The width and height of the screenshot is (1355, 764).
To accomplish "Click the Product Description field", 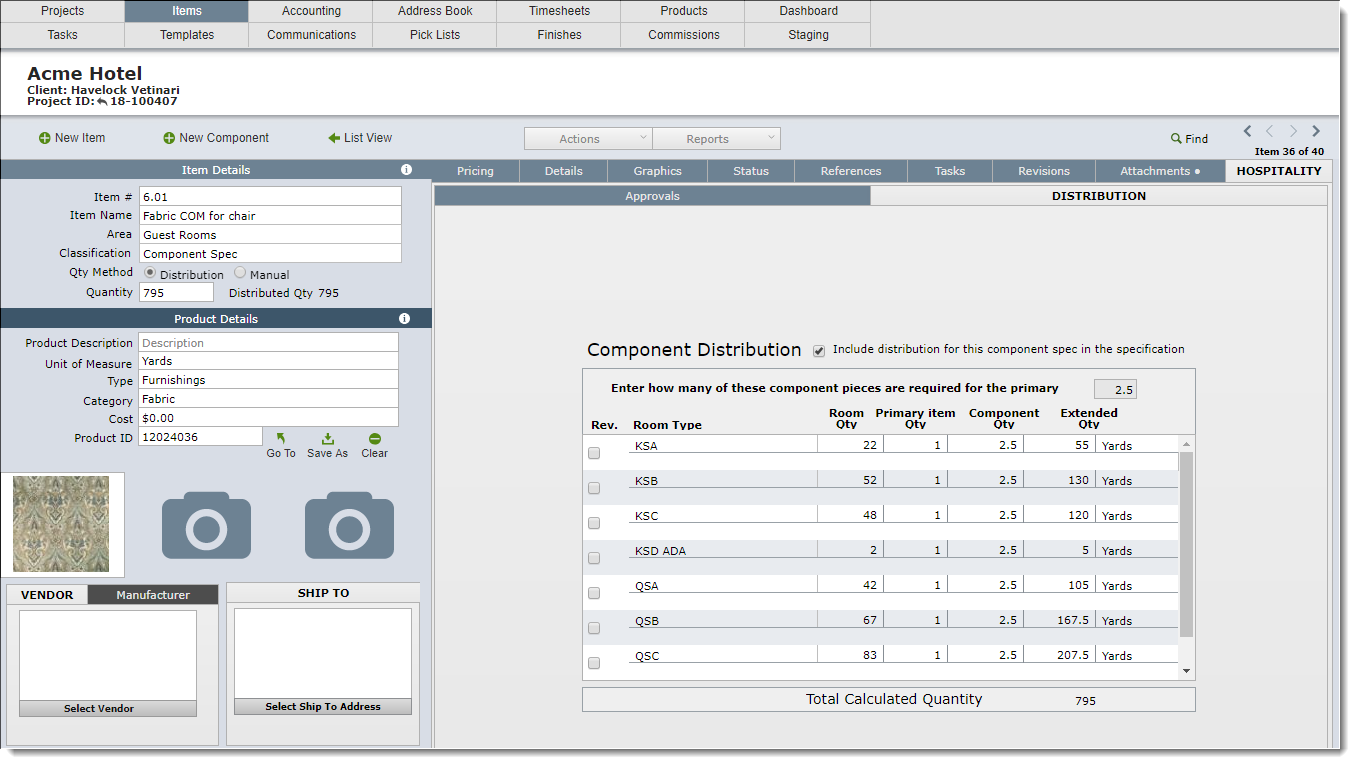I will coord(268,342).
